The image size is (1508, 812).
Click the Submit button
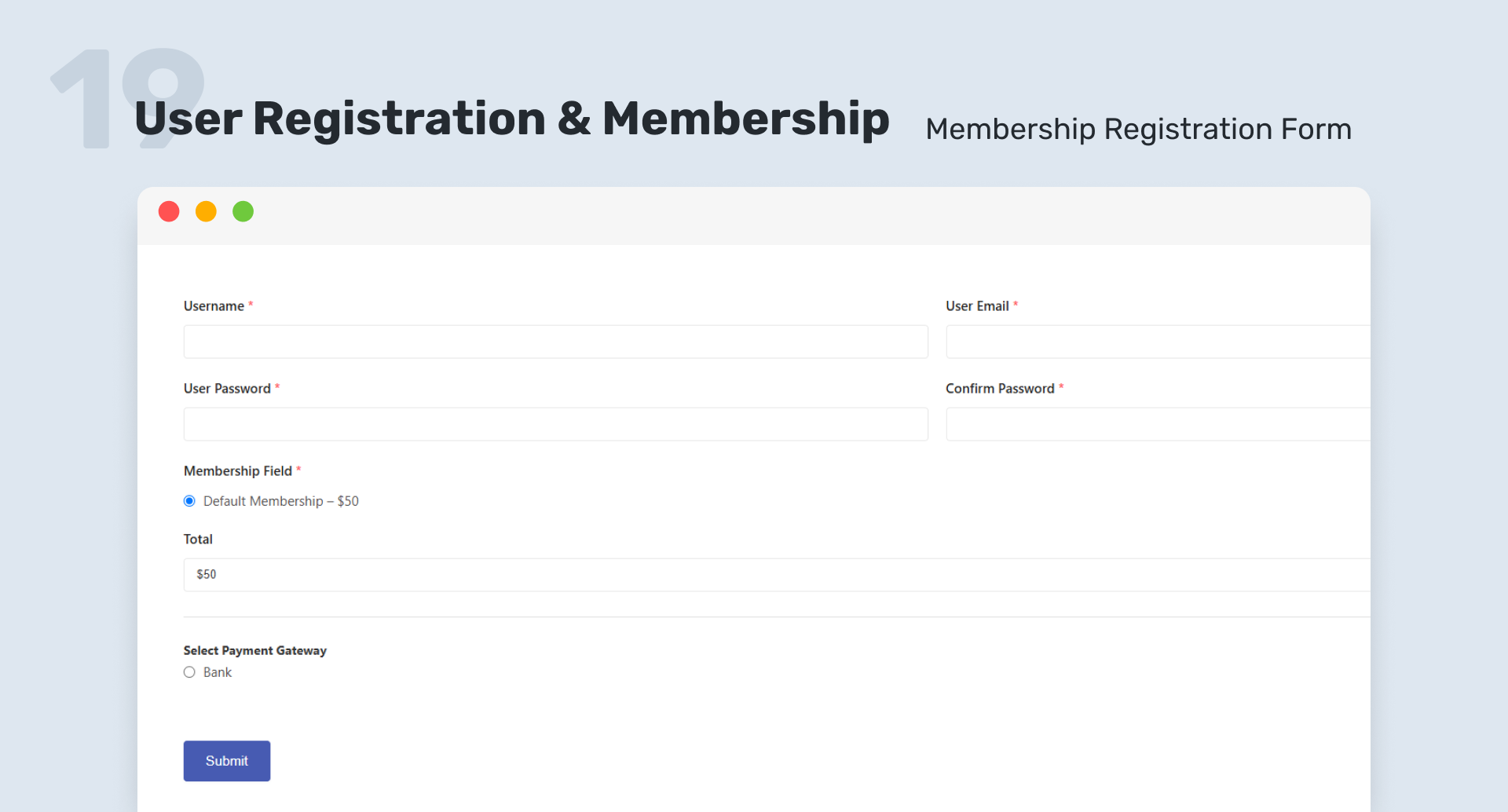(227, 761)
